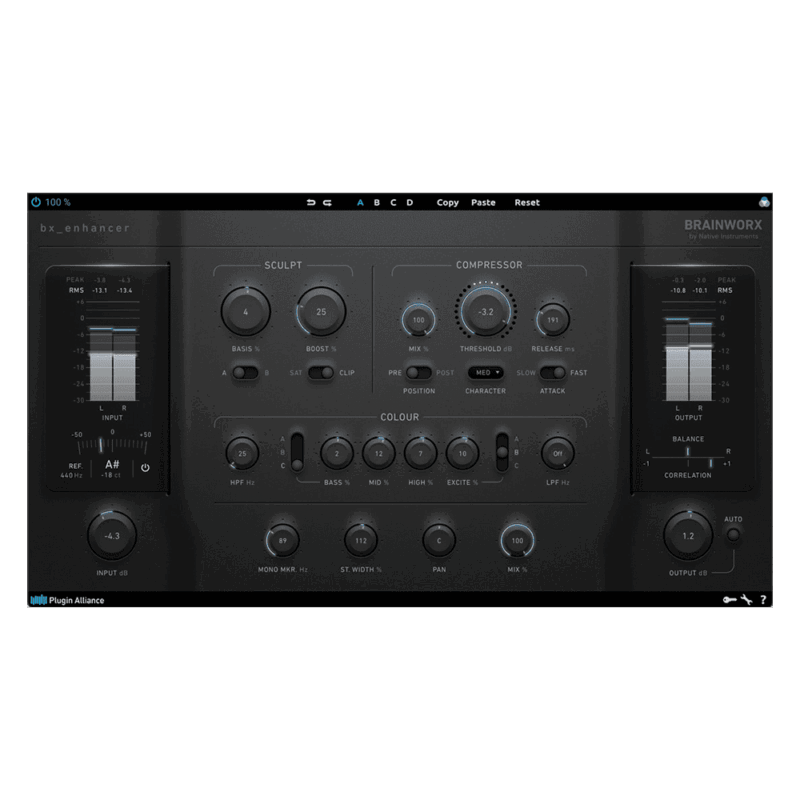Click the Output dB knob
The image size is (800, 800).
[x=688, y=536]
